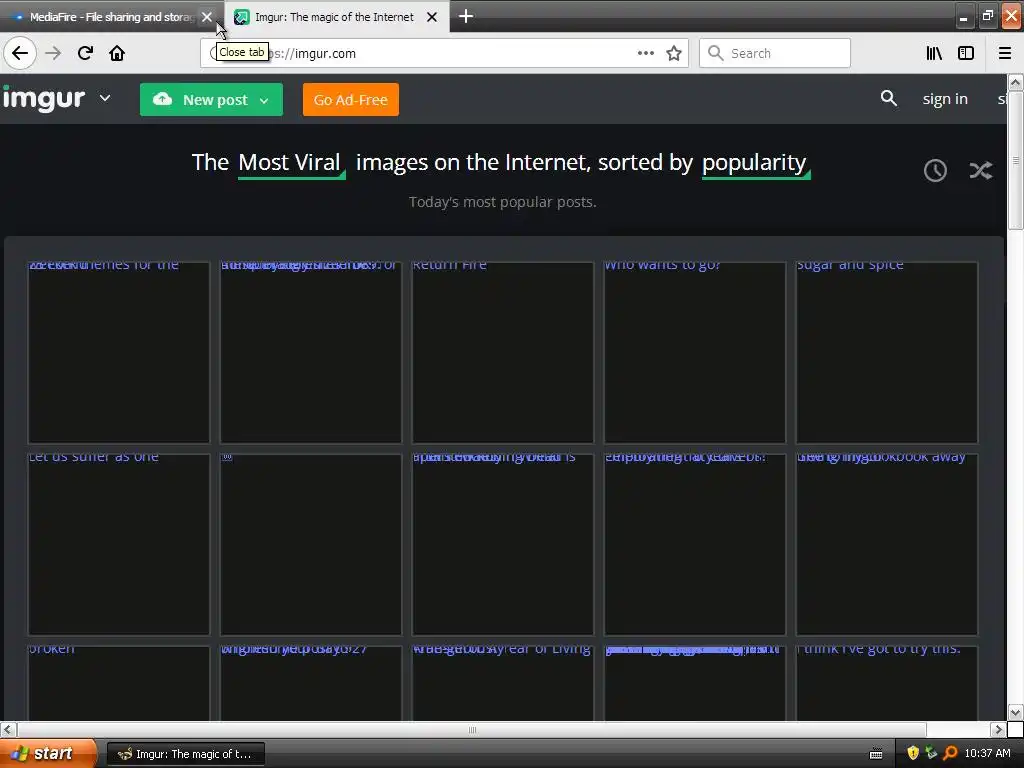1024x768 pixels.
Task: Open the broken post thumbnail
Action: tap(119, 683)
